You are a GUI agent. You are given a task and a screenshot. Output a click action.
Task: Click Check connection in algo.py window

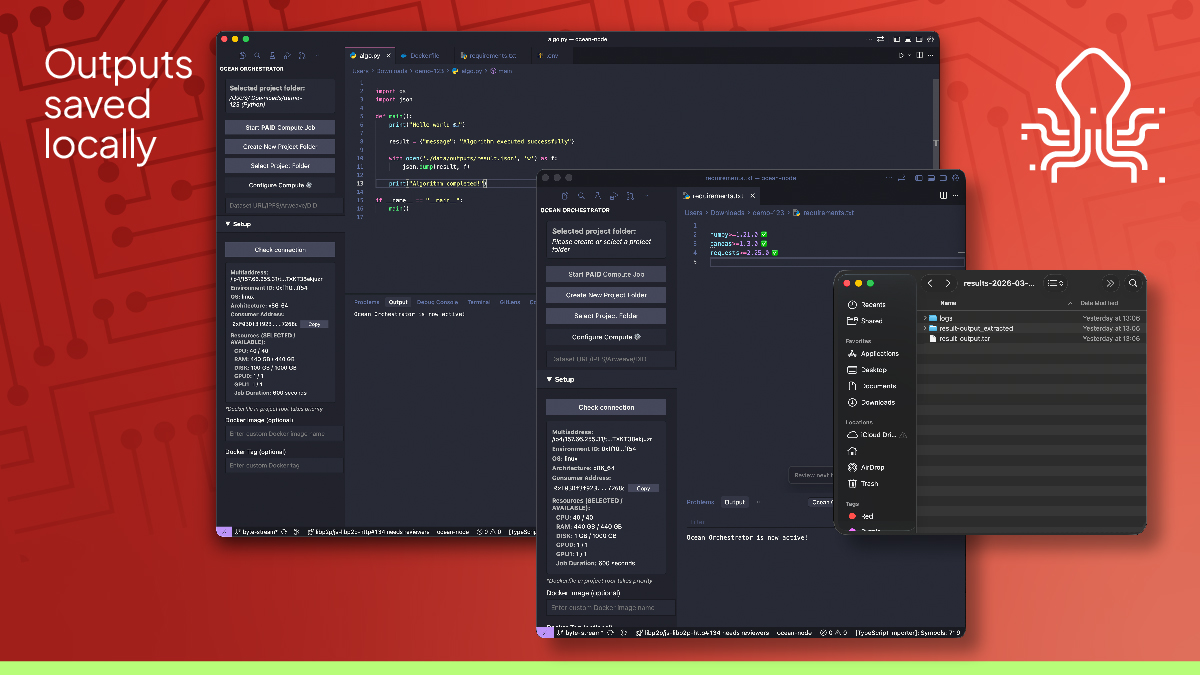(280, 250)
